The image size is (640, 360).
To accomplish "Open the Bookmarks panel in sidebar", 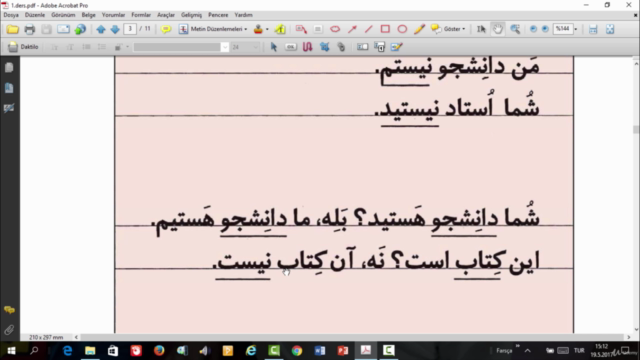I will tap(9, 88).
